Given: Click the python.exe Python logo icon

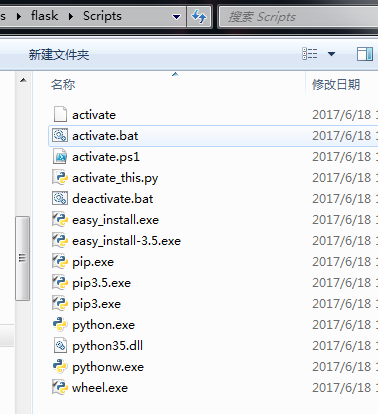Looking at the screenshot, I should pyautogui.click(x=60, y=324).
